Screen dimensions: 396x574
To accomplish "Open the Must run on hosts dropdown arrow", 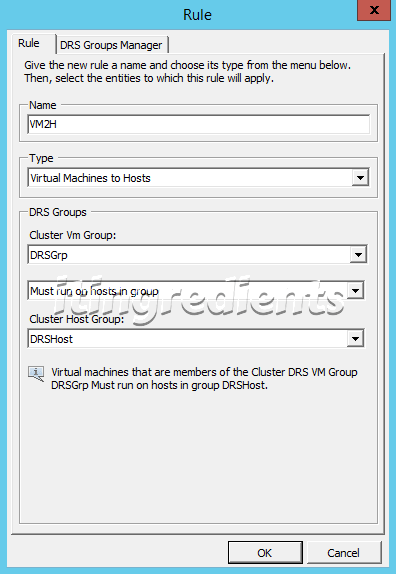I will coord(355,291).
